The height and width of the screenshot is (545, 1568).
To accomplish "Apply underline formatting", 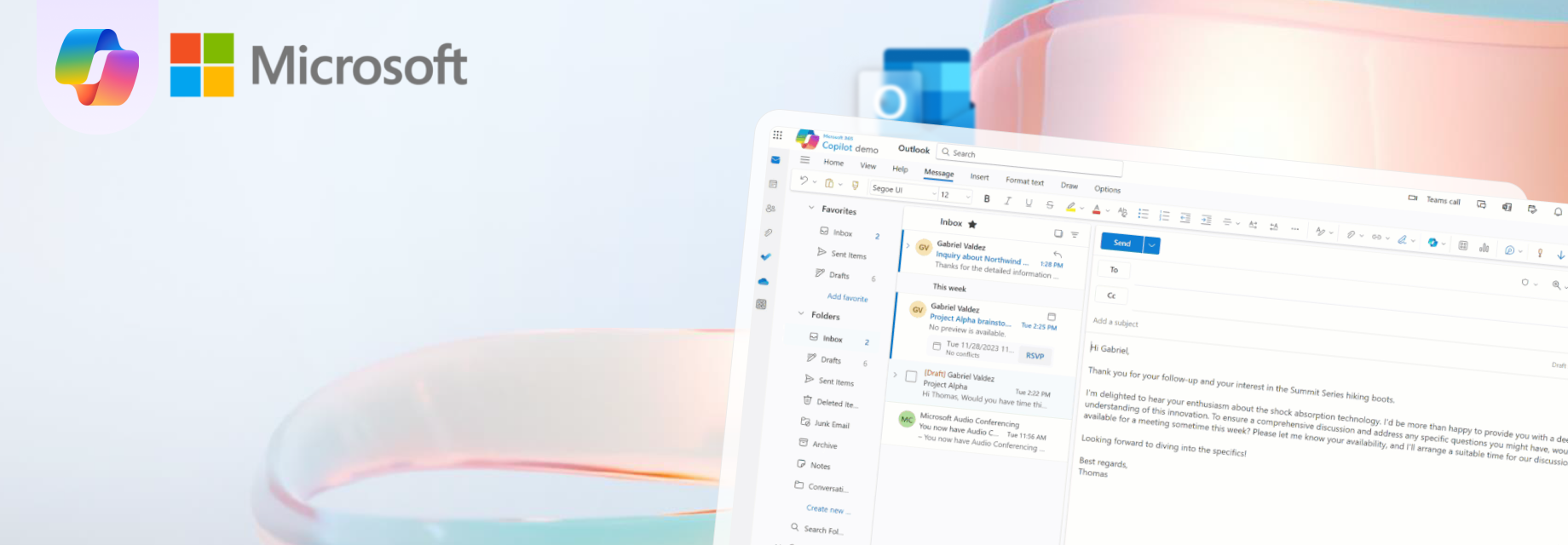I will tap(1029, 203).
